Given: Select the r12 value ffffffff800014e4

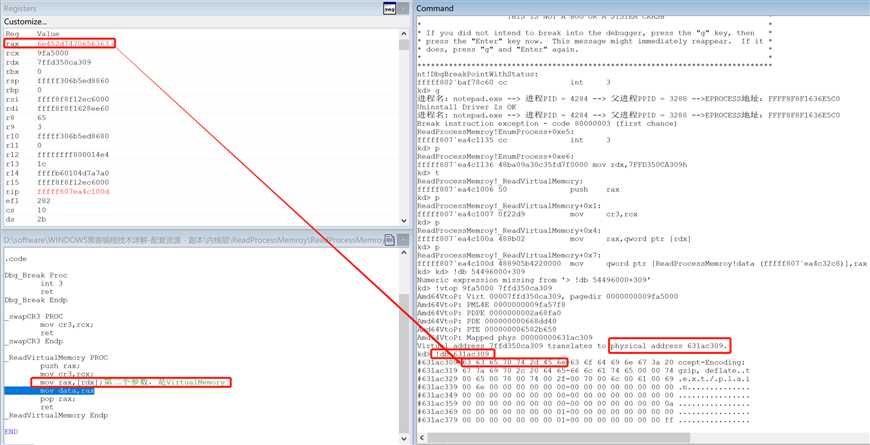Looking at the screenshot, I should tap(73, 155).
